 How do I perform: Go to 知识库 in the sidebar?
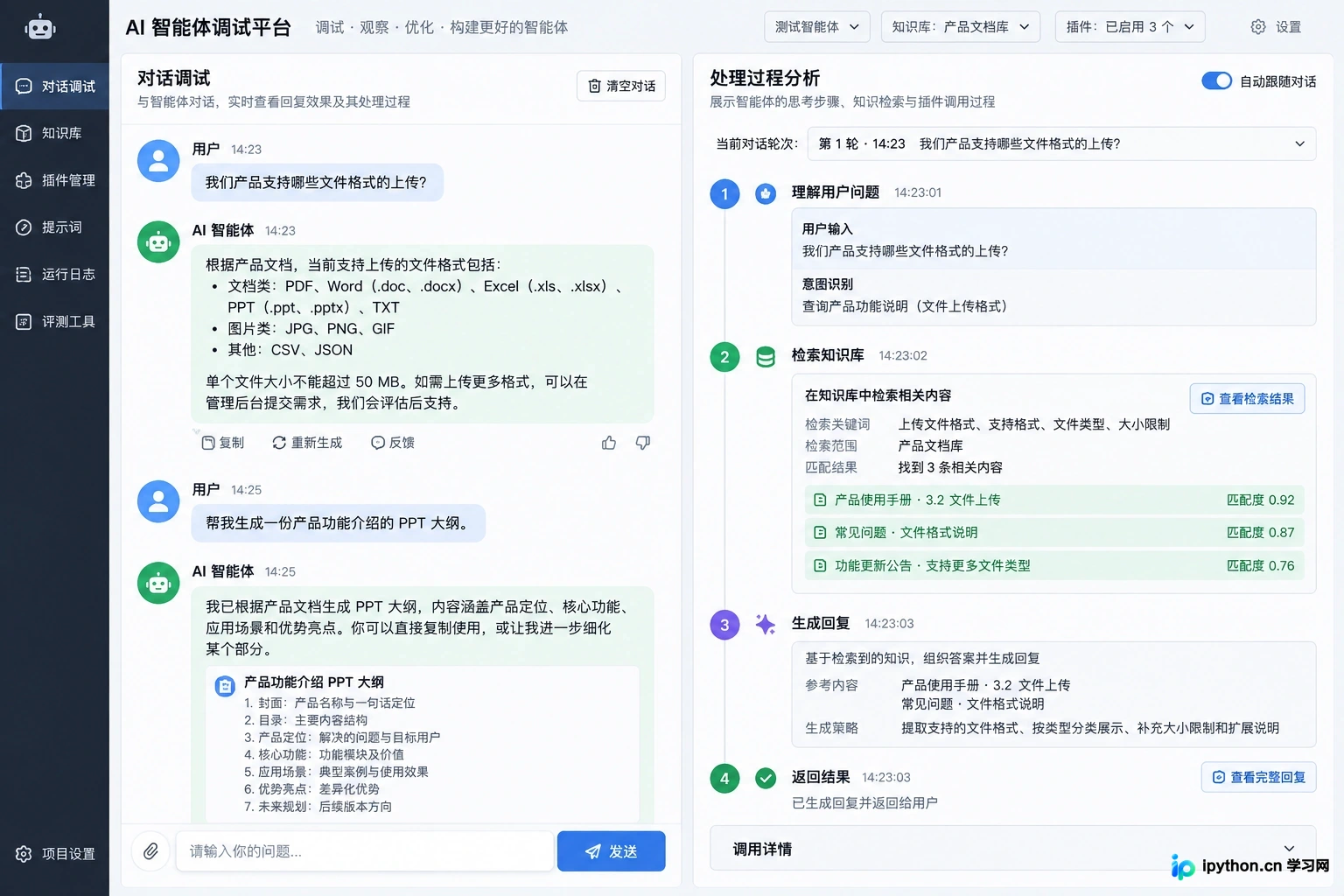pyautogui.click(x=54, y=133)
